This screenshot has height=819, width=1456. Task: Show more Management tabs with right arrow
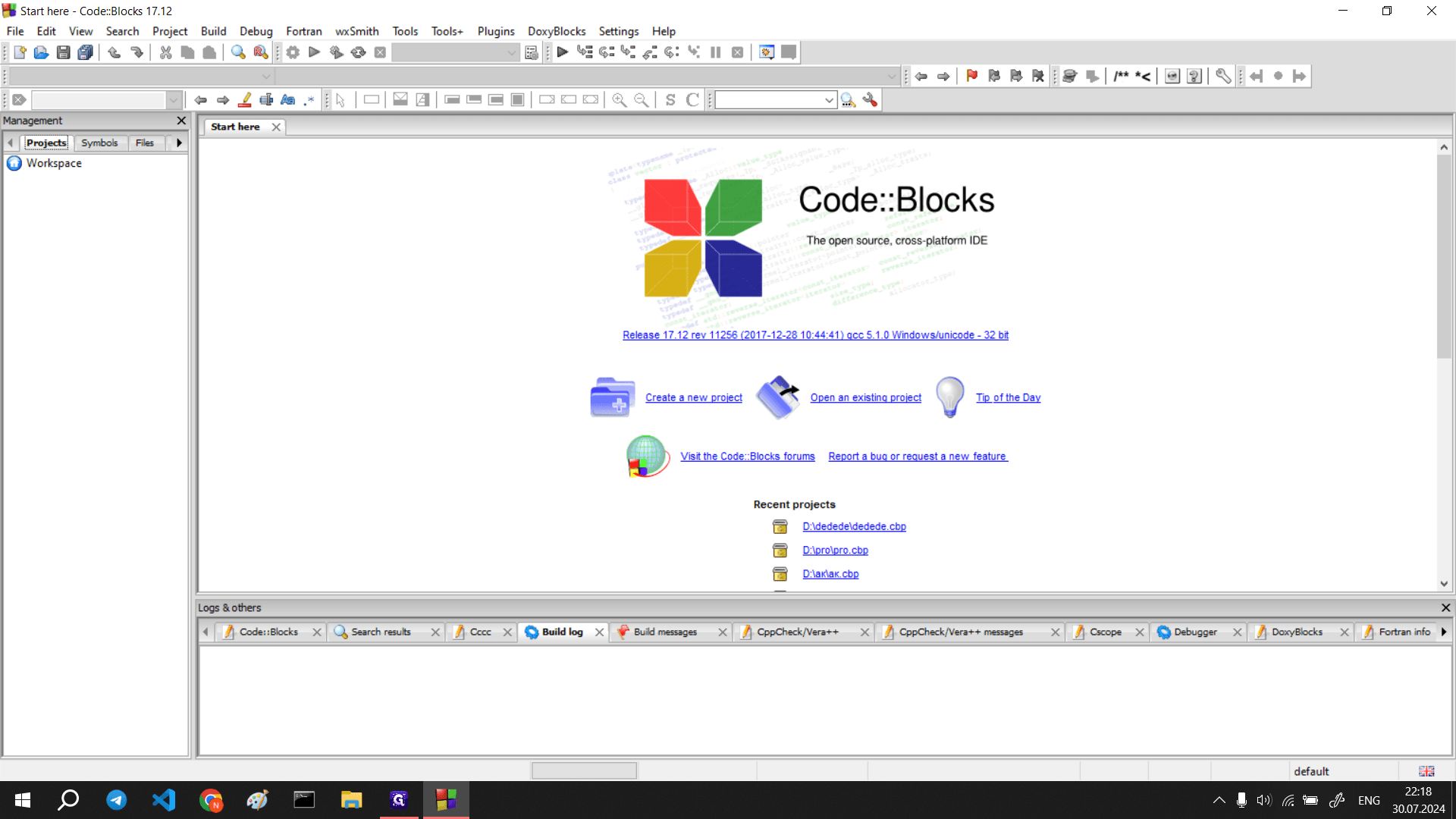(x=179, y=143)
